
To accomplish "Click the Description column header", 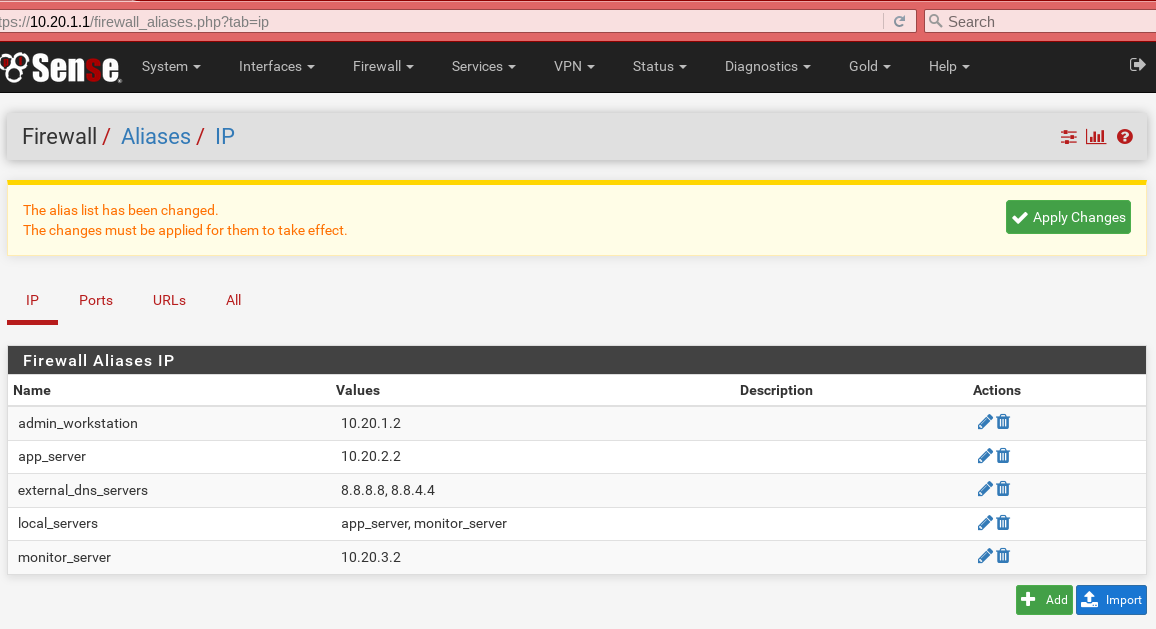I will coord(776,390).
